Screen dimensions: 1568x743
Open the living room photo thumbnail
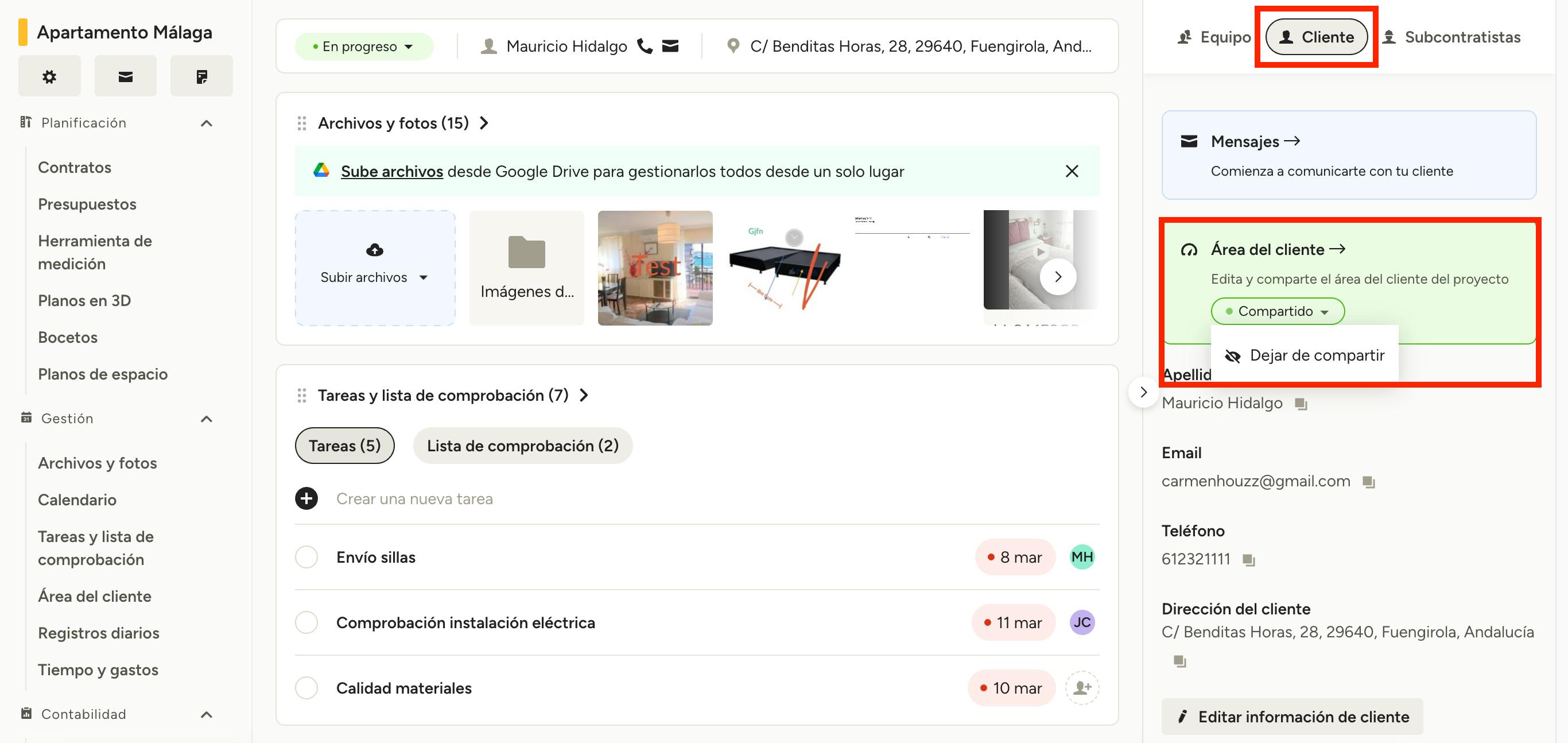[655, 268]
